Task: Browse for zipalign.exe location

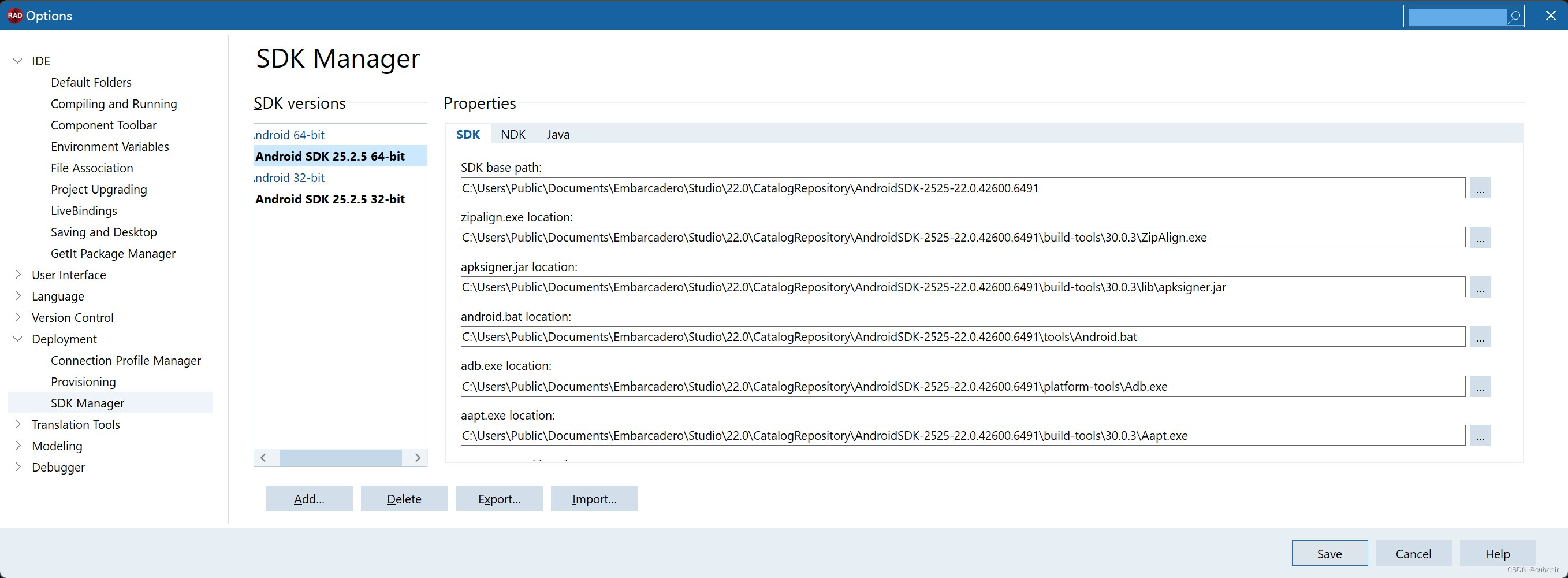Action: click(x=1480, y=238)
